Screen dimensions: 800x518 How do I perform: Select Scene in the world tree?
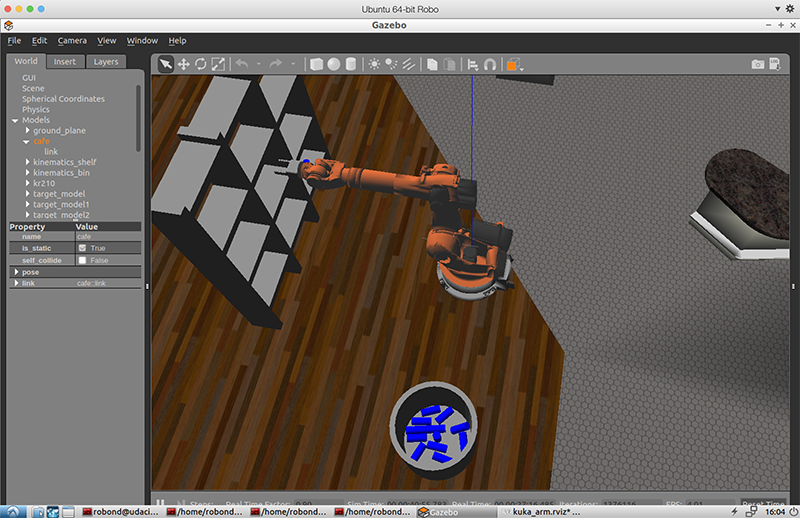pos(33,88)
